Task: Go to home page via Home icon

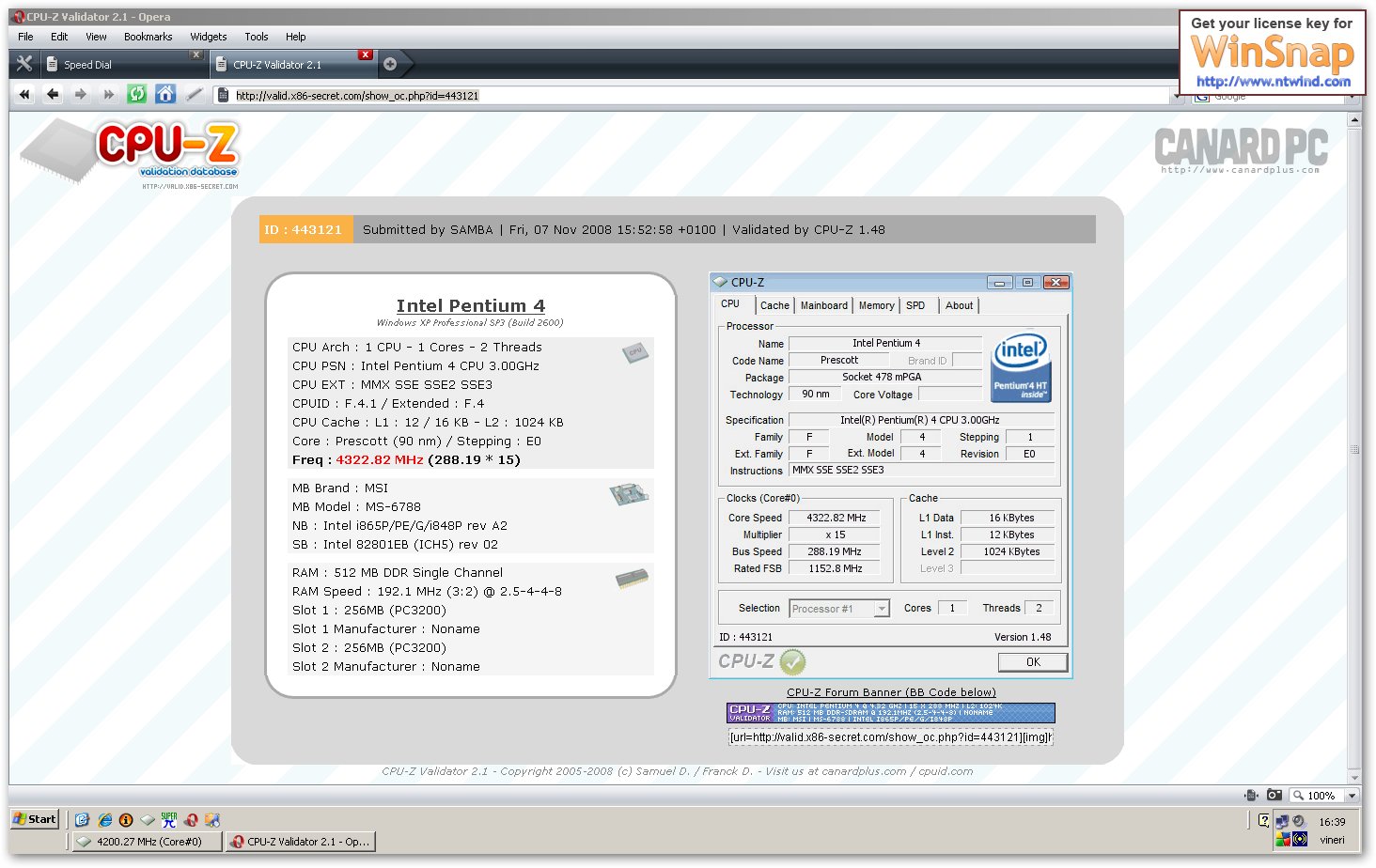Action: (x=165, y=94)
